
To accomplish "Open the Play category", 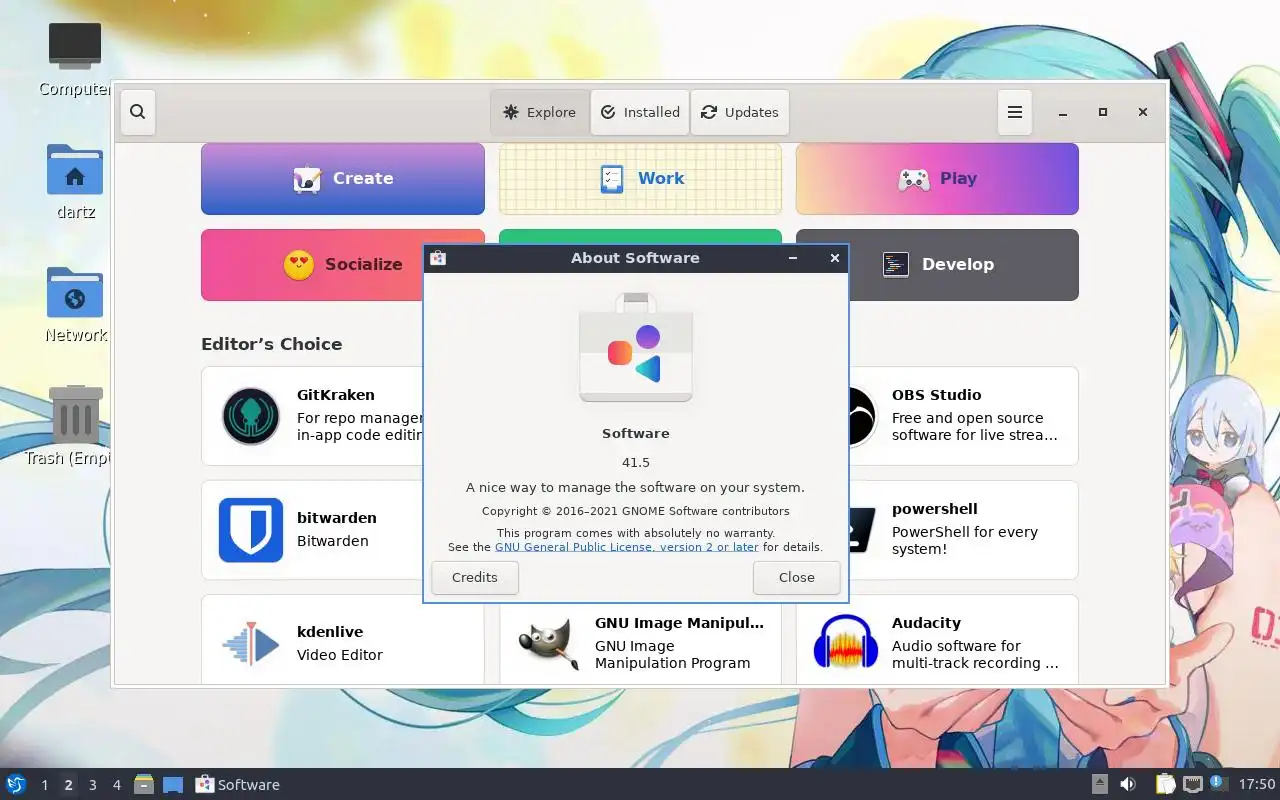I will [937, 179].
